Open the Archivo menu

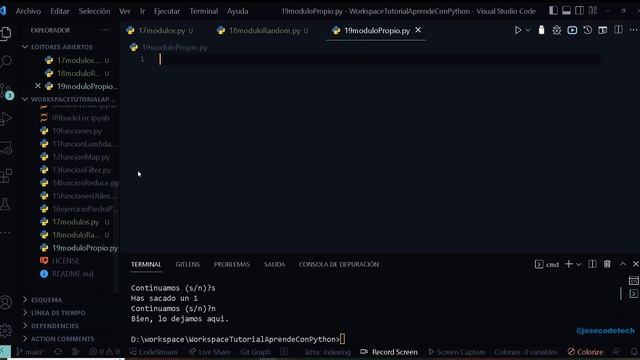coord(28,11)
